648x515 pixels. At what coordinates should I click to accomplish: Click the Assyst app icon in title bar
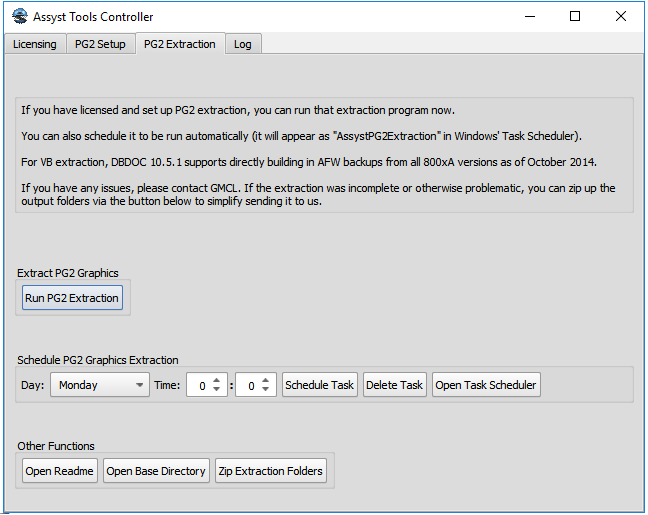[19, 16]
